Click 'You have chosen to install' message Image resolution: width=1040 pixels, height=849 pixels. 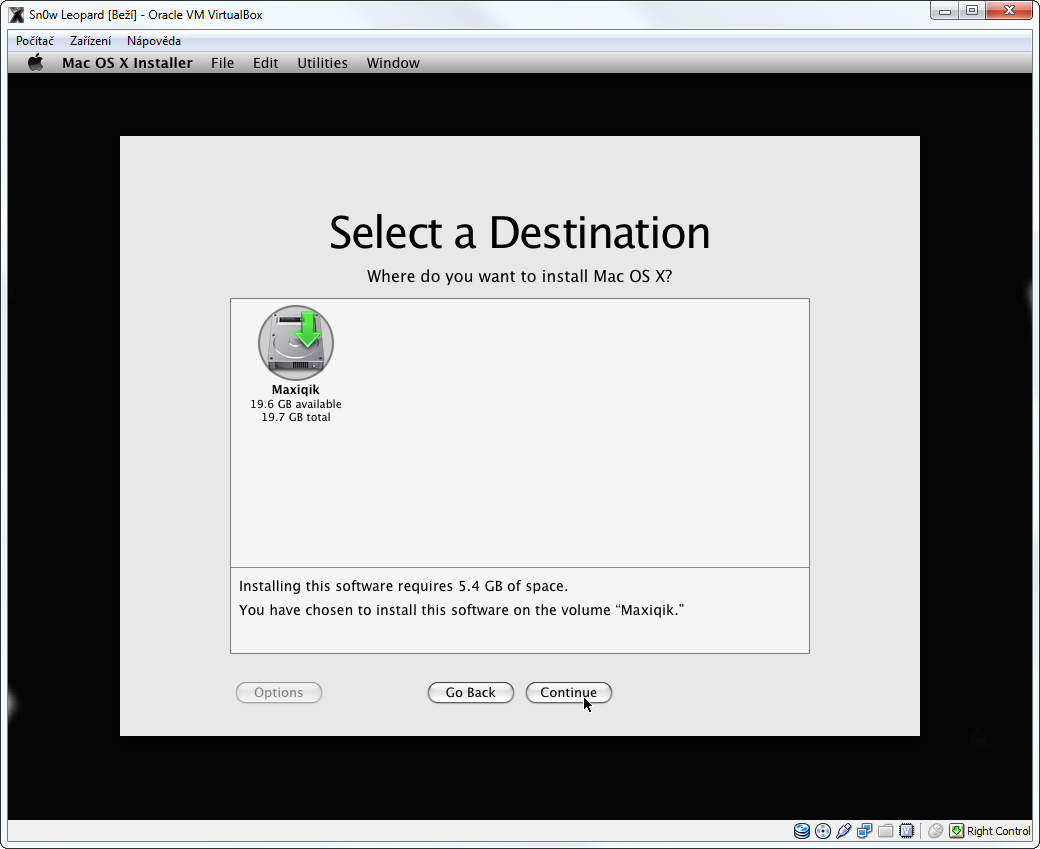pyautogui.click(x=461, y=610)
